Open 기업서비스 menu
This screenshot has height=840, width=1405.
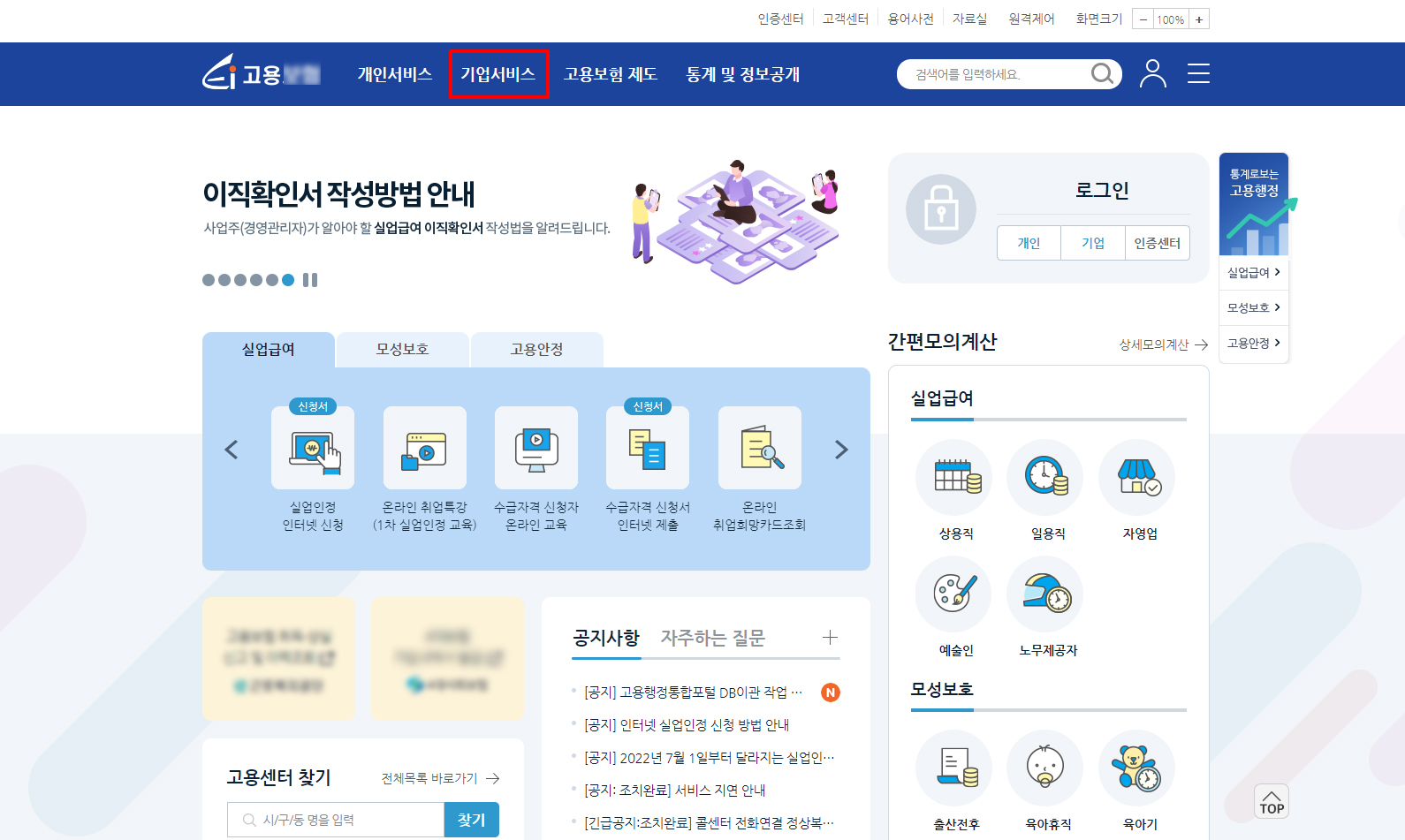tap(498, 74)
